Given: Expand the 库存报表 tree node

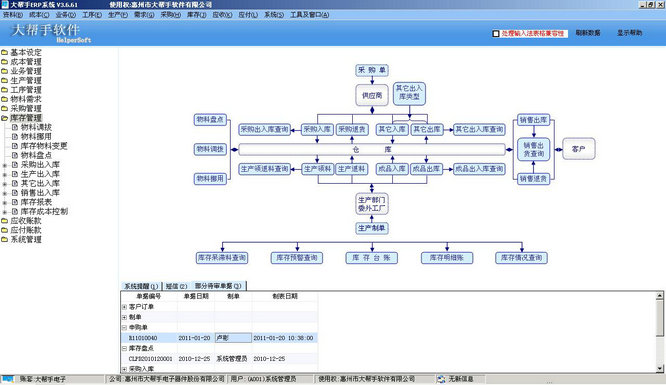Looking at the screenshot, I should [x=5, y=202].
